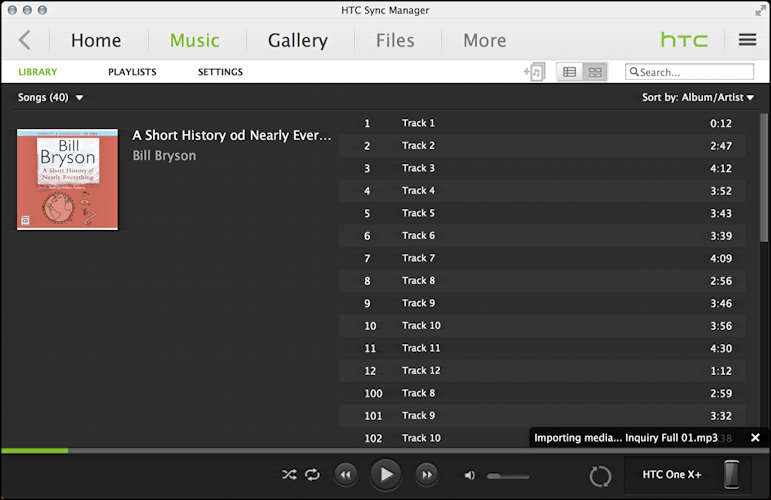Viewport: 771px width, 500px height.
Task: Select Track 12 row
Action: tap(542, 371)
